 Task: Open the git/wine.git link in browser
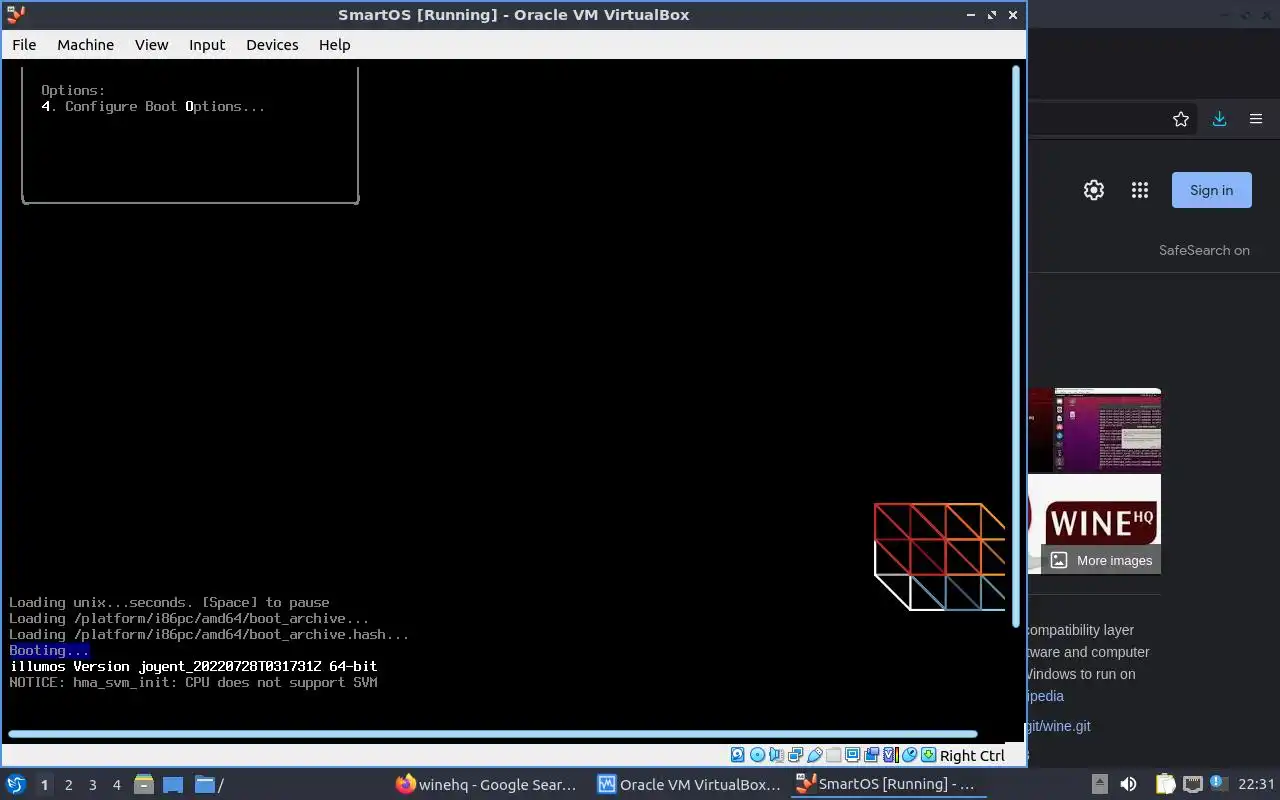tap(1057, 726)
